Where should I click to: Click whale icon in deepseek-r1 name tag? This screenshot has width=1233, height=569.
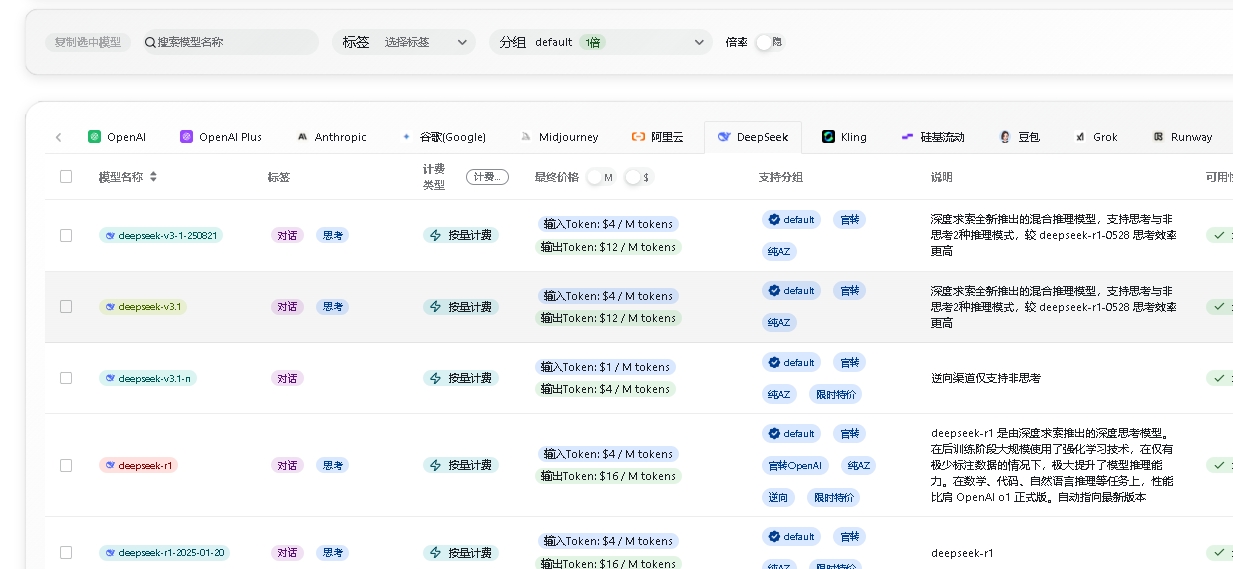coord(110,465)
